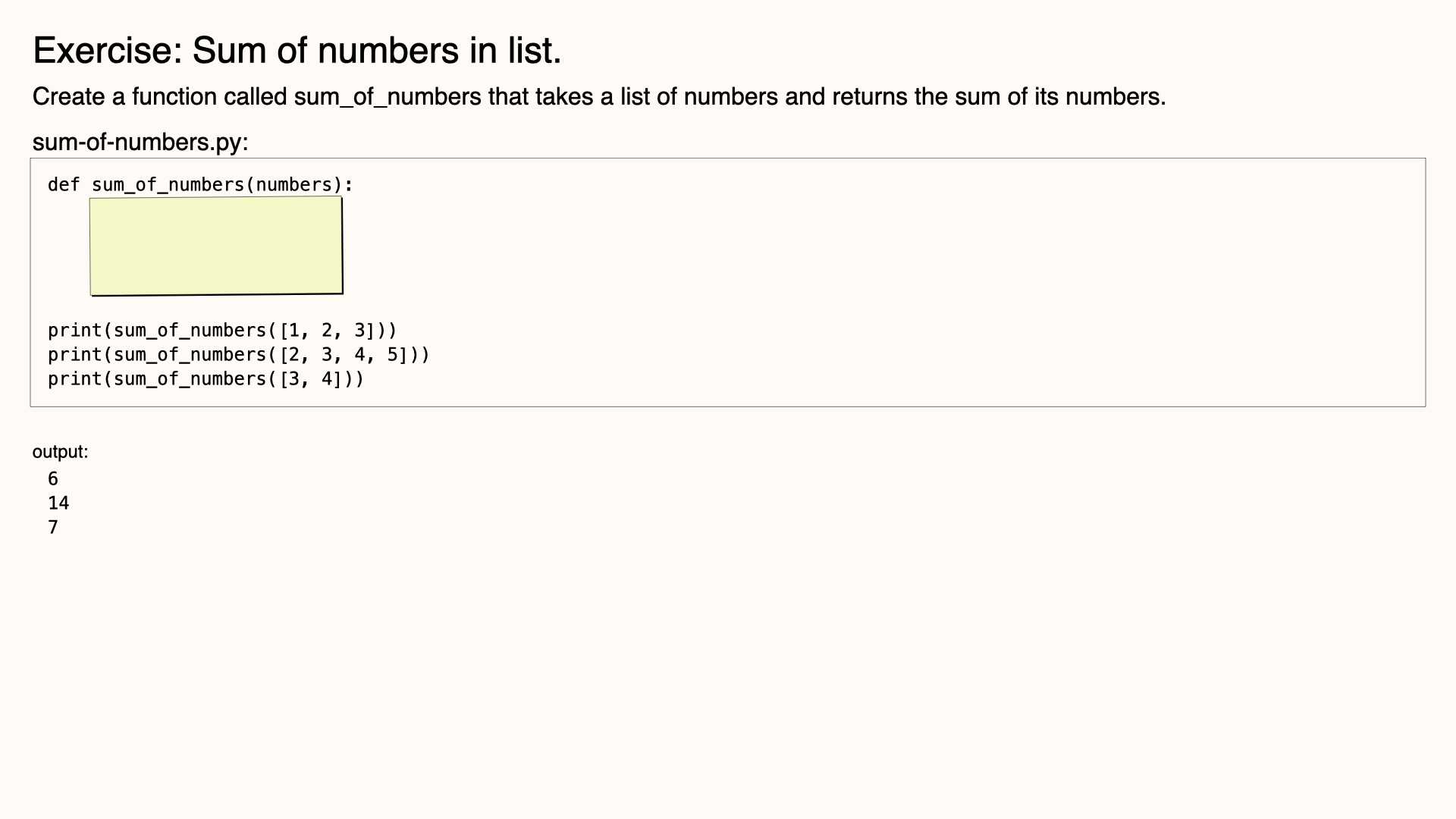1456x819 pixels.
Task: Click output value 7
Action: [x=53, y=527]
